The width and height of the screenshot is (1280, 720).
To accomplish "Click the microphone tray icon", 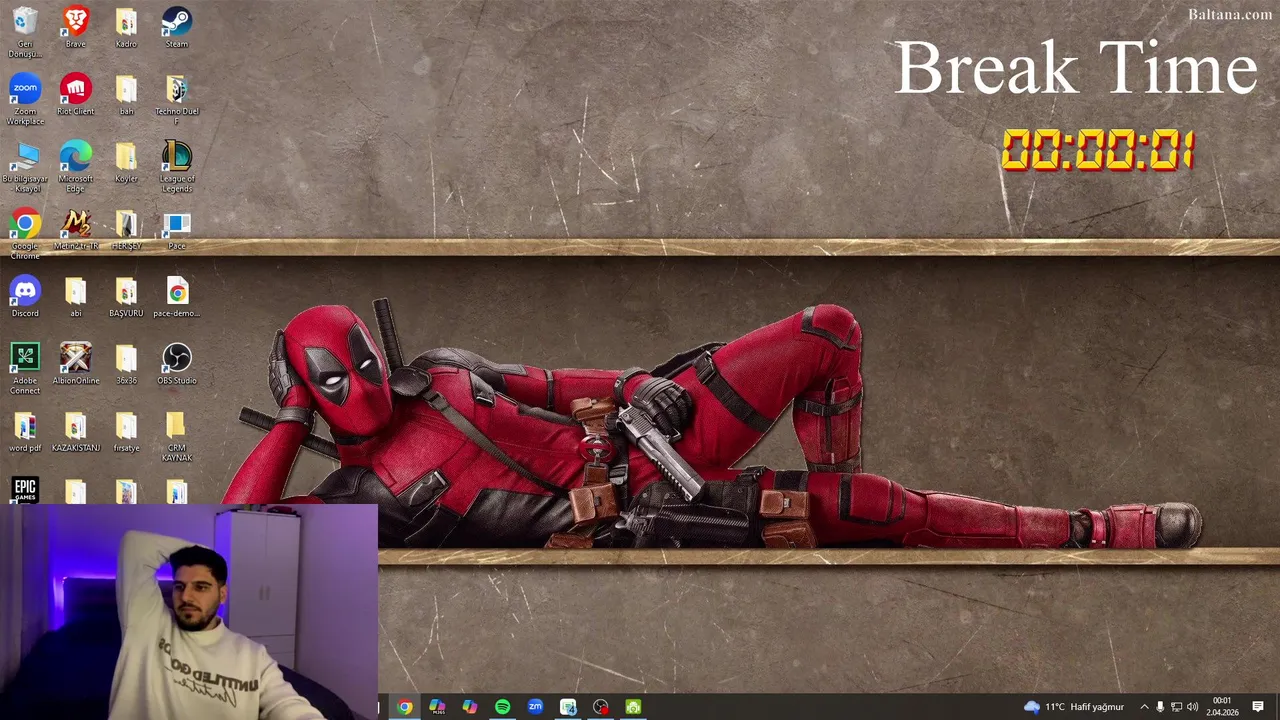I will point(1160,707).
